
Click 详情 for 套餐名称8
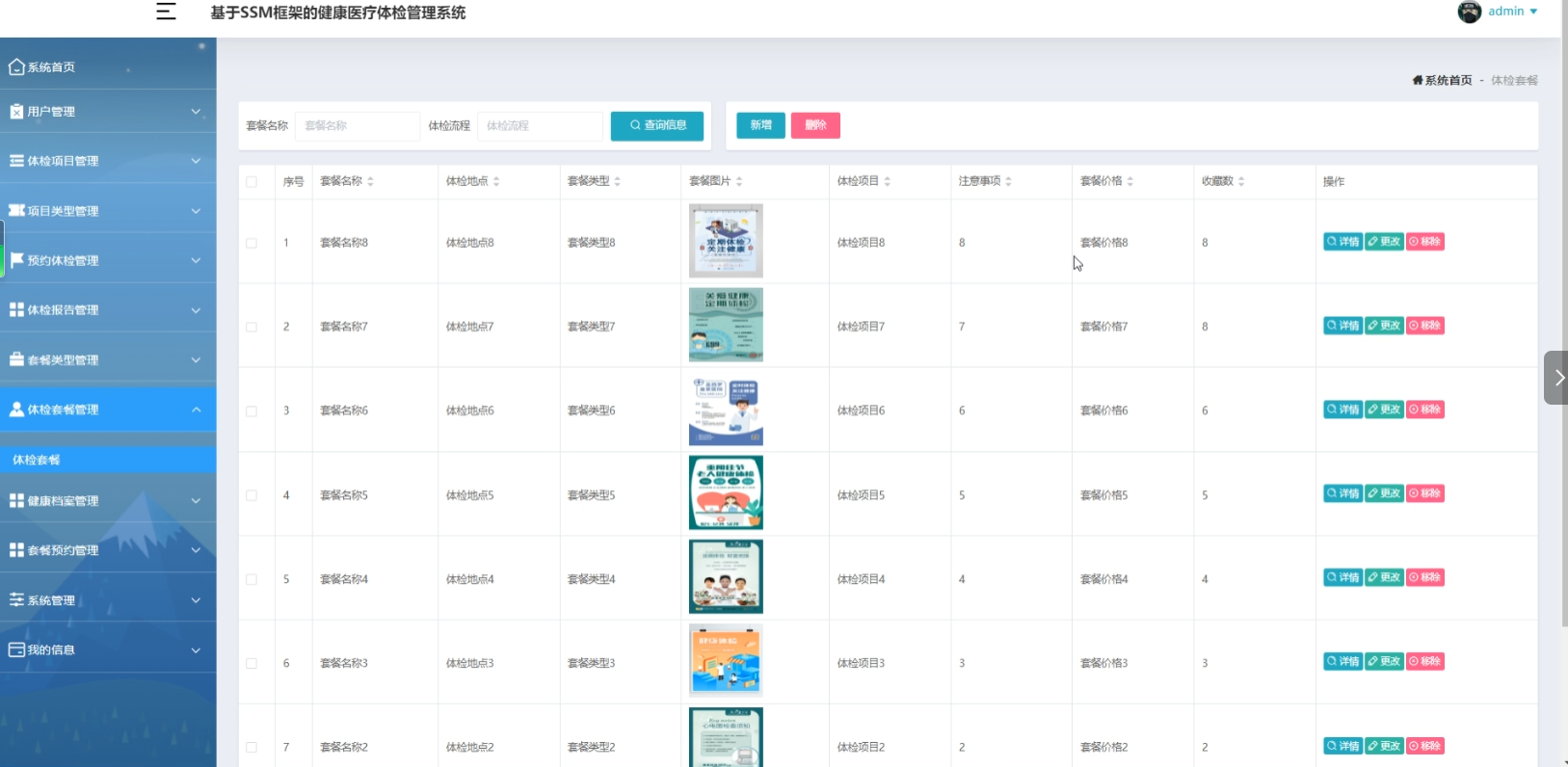pos(1342,242)
